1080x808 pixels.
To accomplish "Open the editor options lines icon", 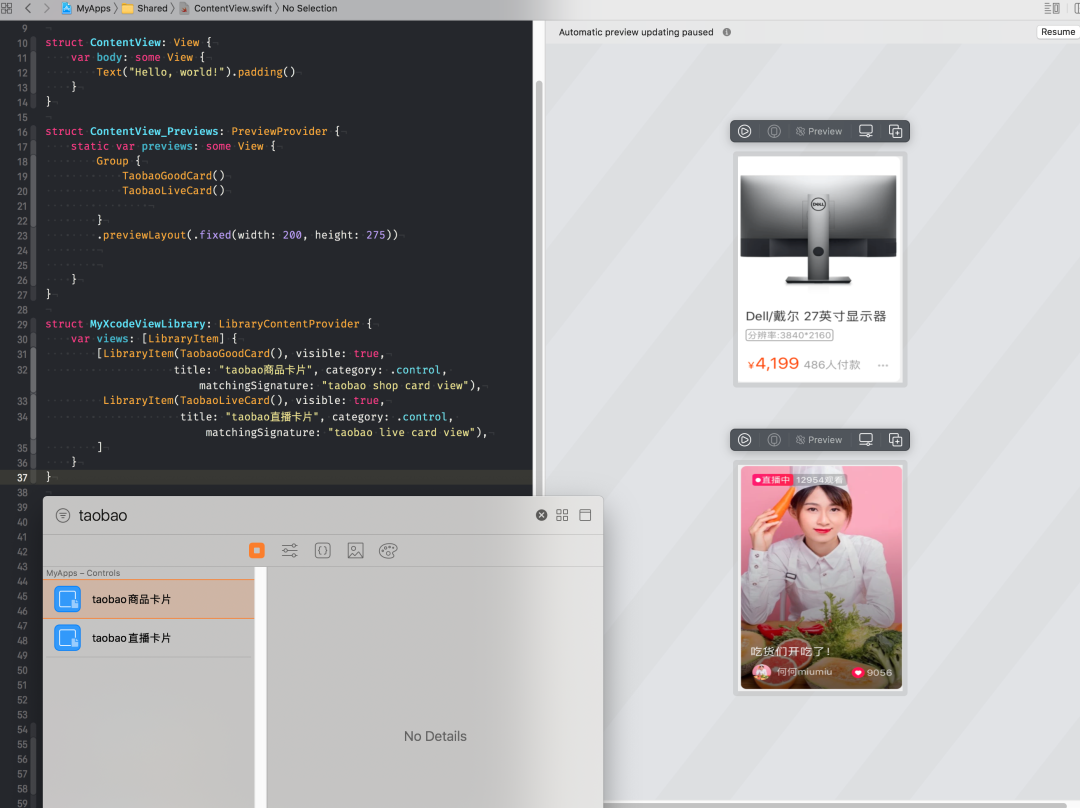I will tap(1052, 8).
